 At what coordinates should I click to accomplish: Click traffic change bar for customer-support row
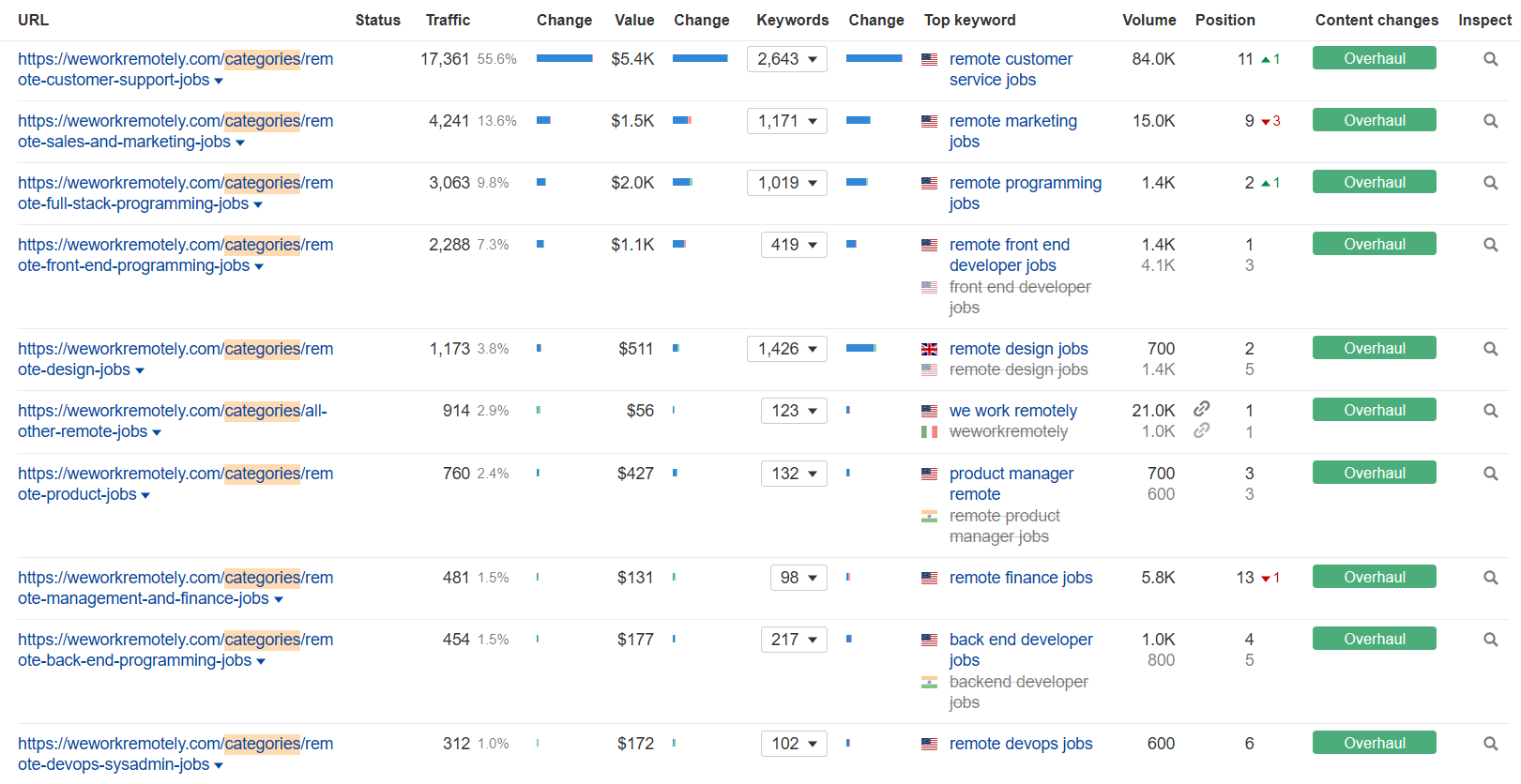point(565,58)
